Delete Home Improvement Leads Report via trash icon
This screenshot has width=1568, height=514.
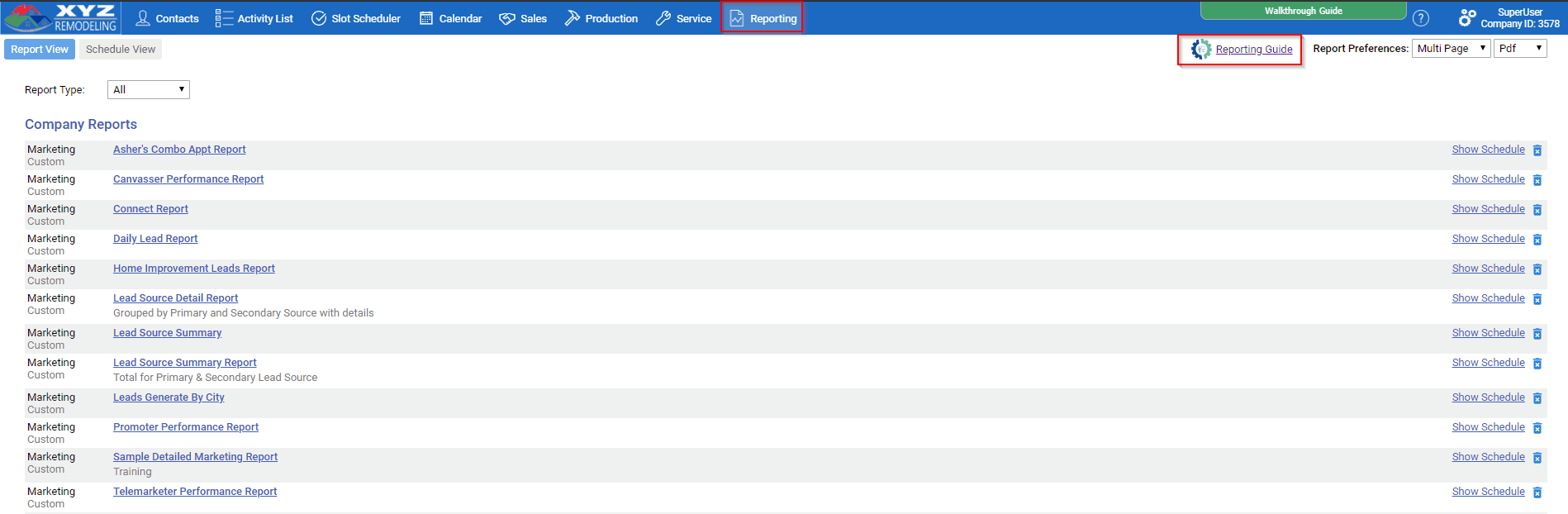[x=1537, y=269]
